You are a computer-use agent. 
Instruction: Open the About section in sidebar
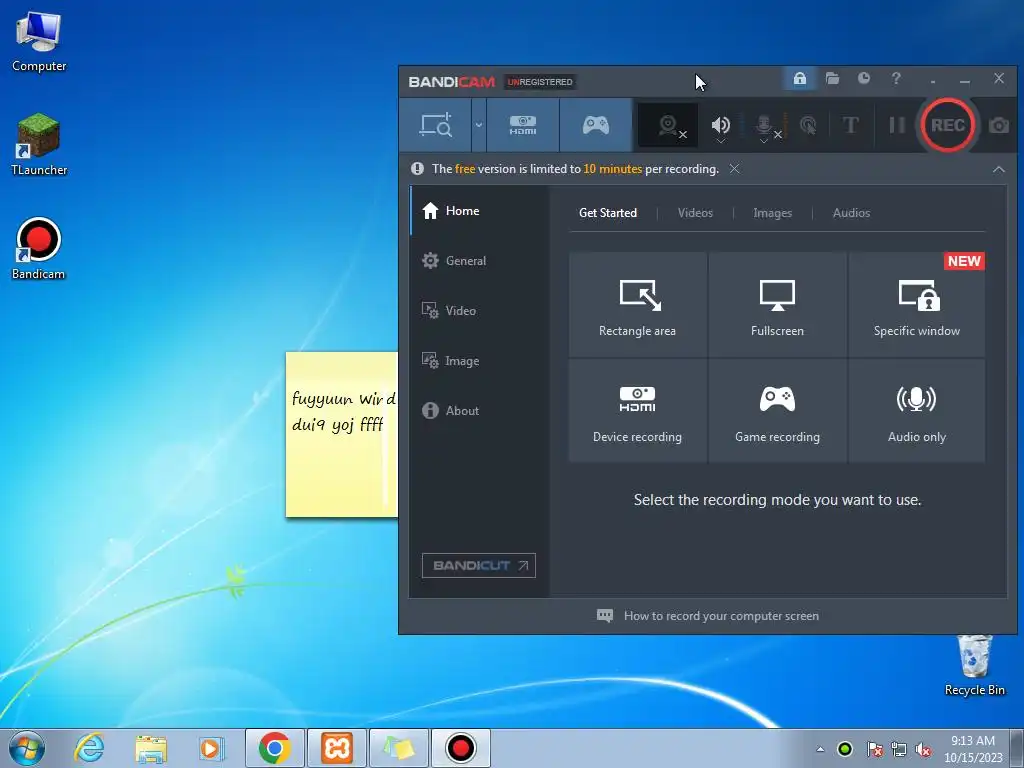point(480,411)
